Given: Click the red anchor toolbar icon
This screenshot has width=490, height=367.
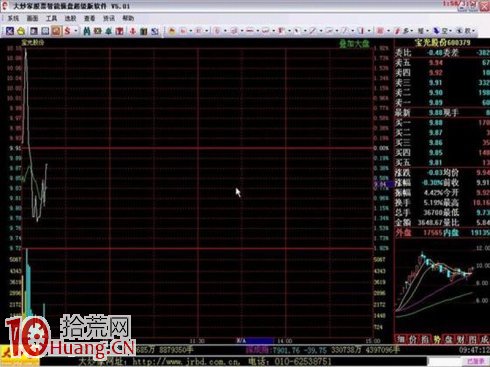Looking at the screenshot, I should point(133,31).
